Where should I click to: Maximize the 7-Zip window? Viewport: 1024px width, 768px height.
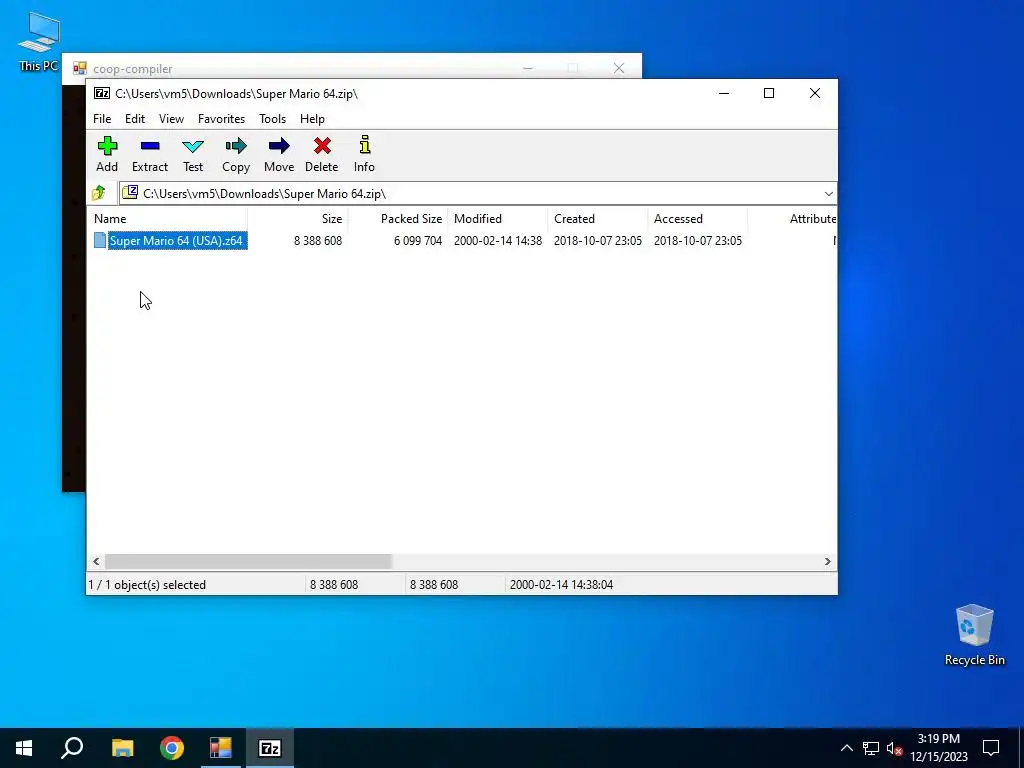(769, 93)
